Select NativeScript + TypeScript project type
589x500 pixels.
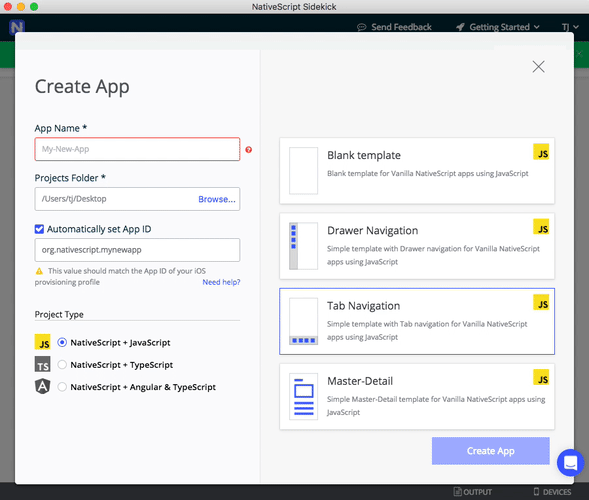point(62,364)
